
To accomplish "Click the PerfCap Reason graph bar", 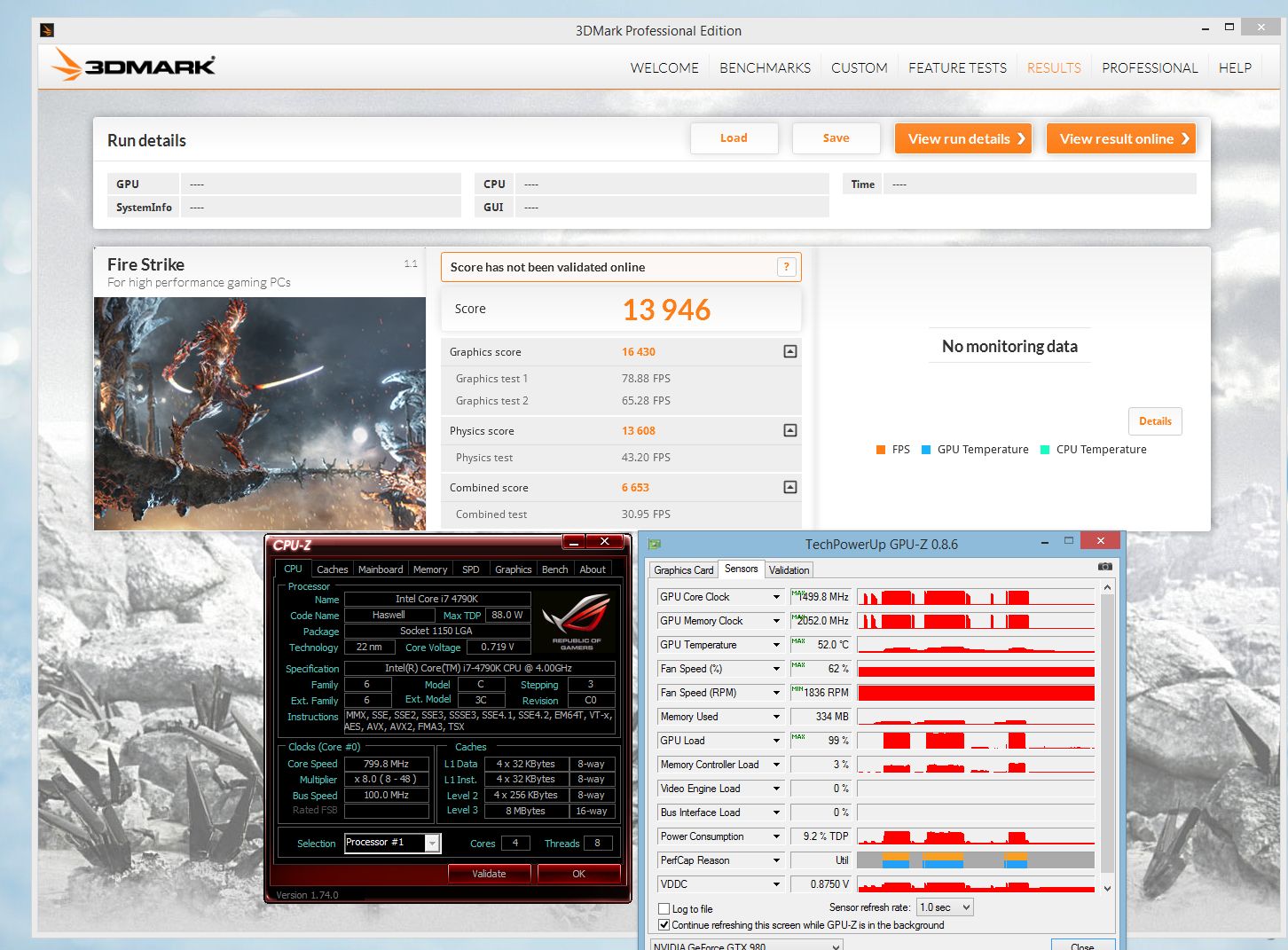I will coord(976,860).
